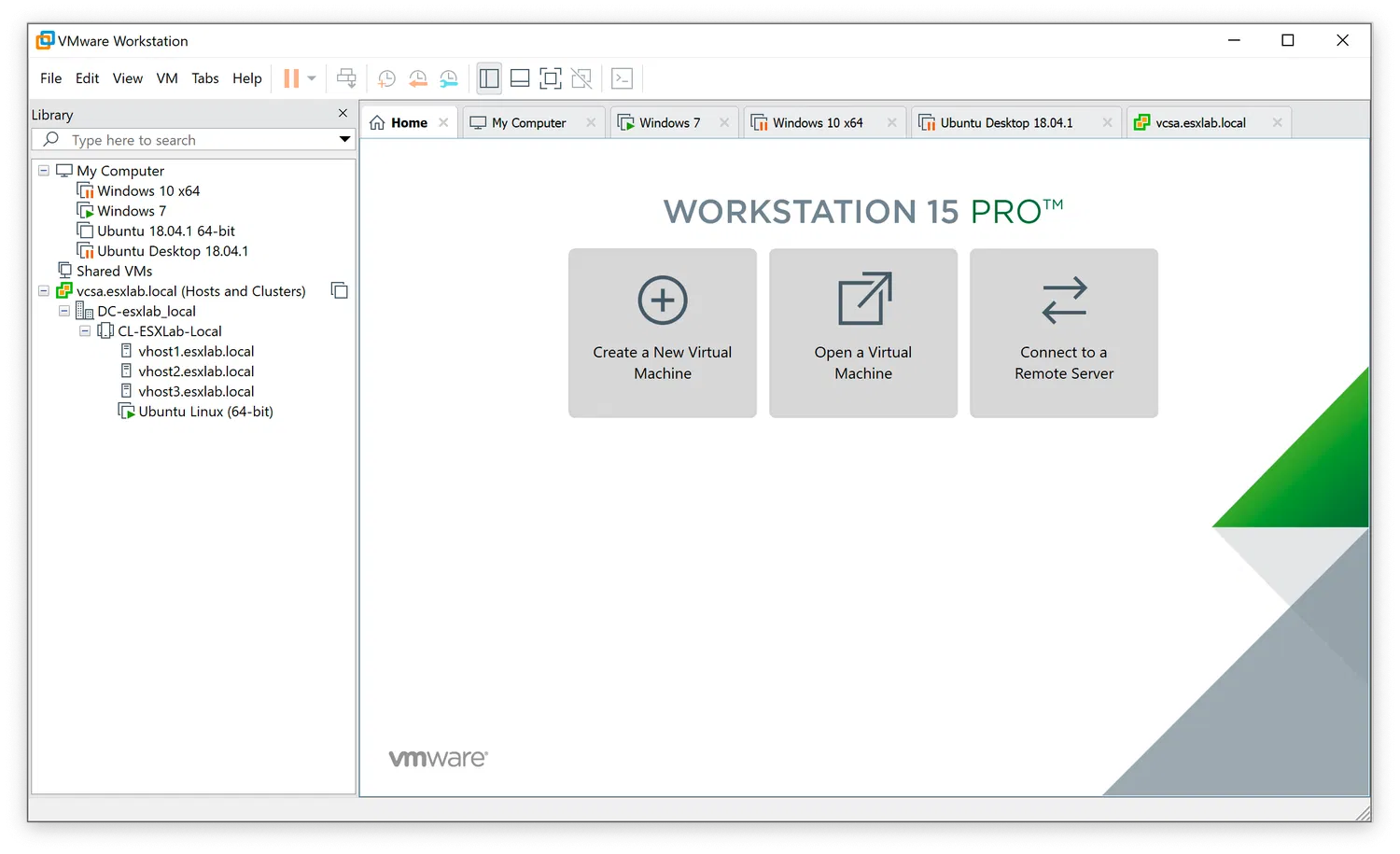Image resolution: width=1400 pixels, height=854 pixels.
Task: Select vhost2.esxlab.local in the library tree
Action: (196, 371)
